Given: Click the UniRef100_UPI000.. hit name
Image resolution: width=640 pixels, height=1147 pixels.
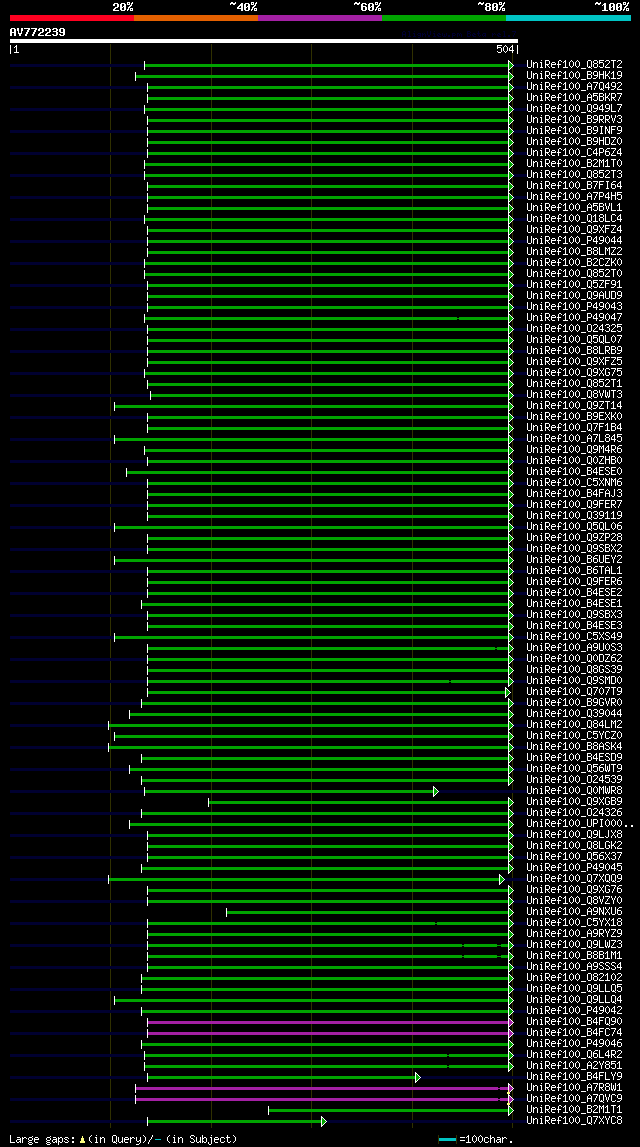Looking at the screenshot, I should [579, 824].
